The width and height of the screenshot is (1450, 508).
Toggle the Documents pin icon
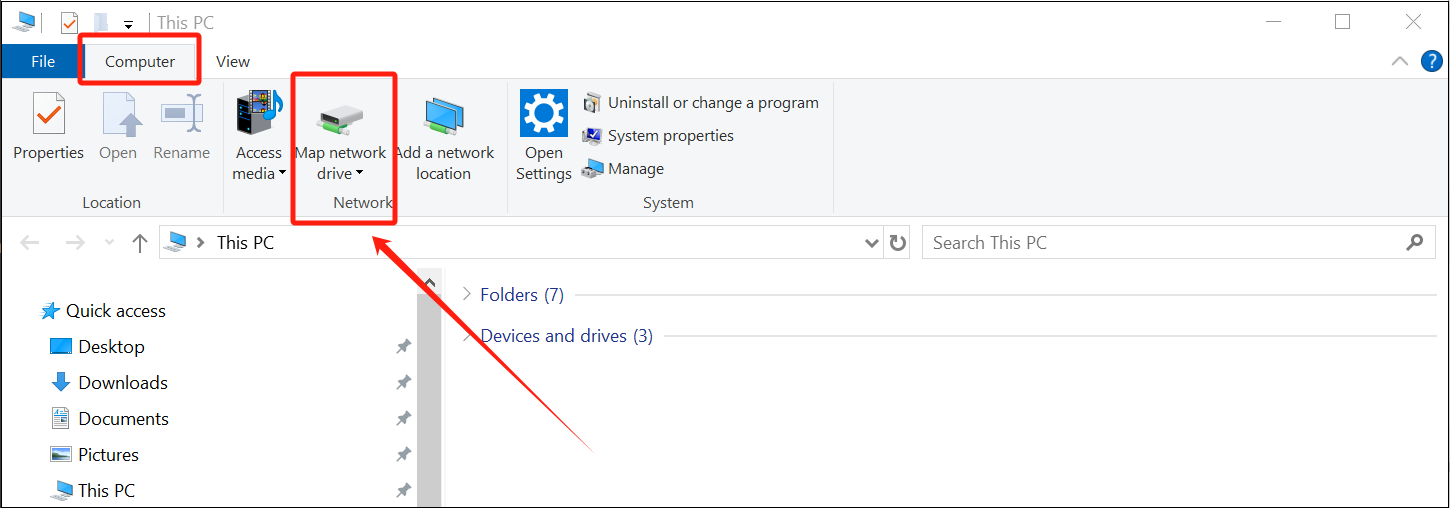point(403,419)
